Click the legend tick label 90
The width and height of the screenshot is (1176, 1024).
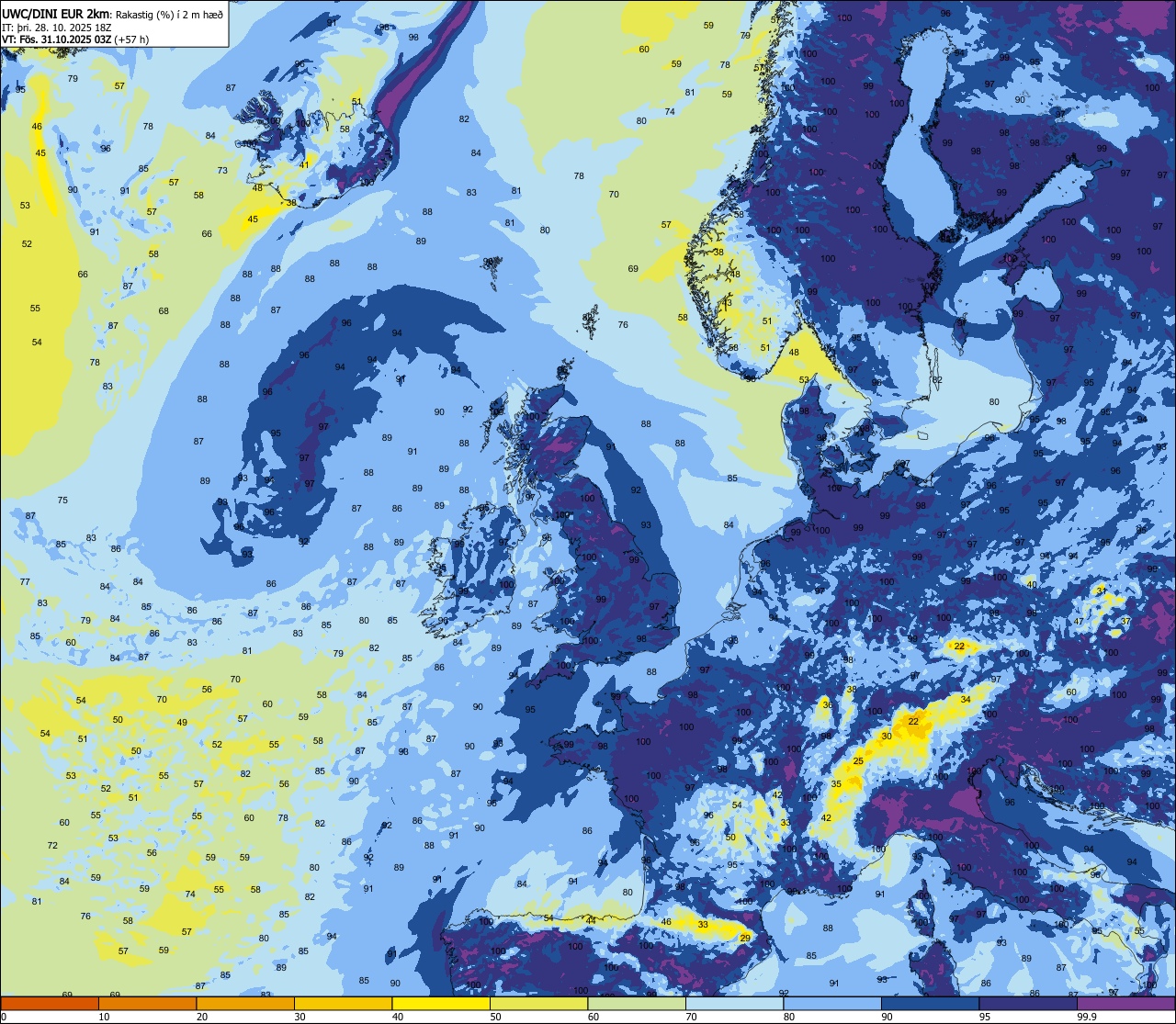[x=887, y=1017]
